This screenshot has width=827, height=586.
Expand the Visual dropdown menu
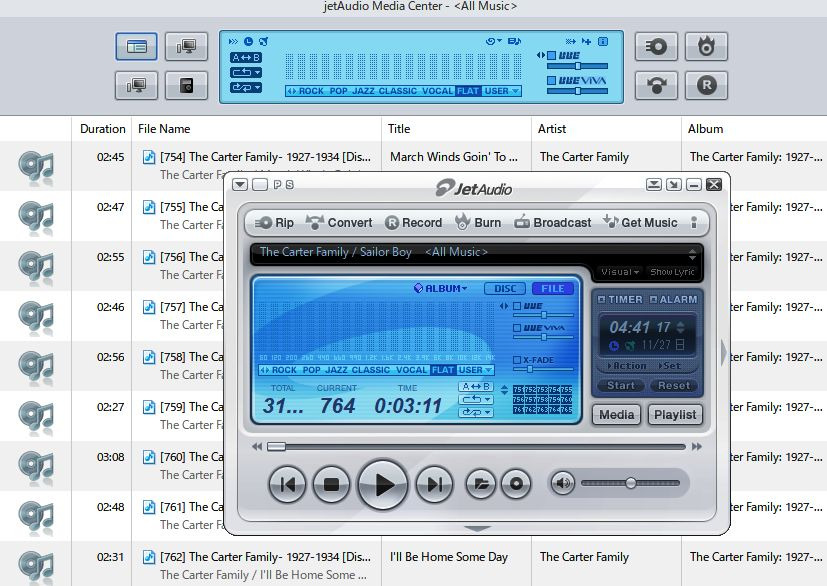point(620,272)
